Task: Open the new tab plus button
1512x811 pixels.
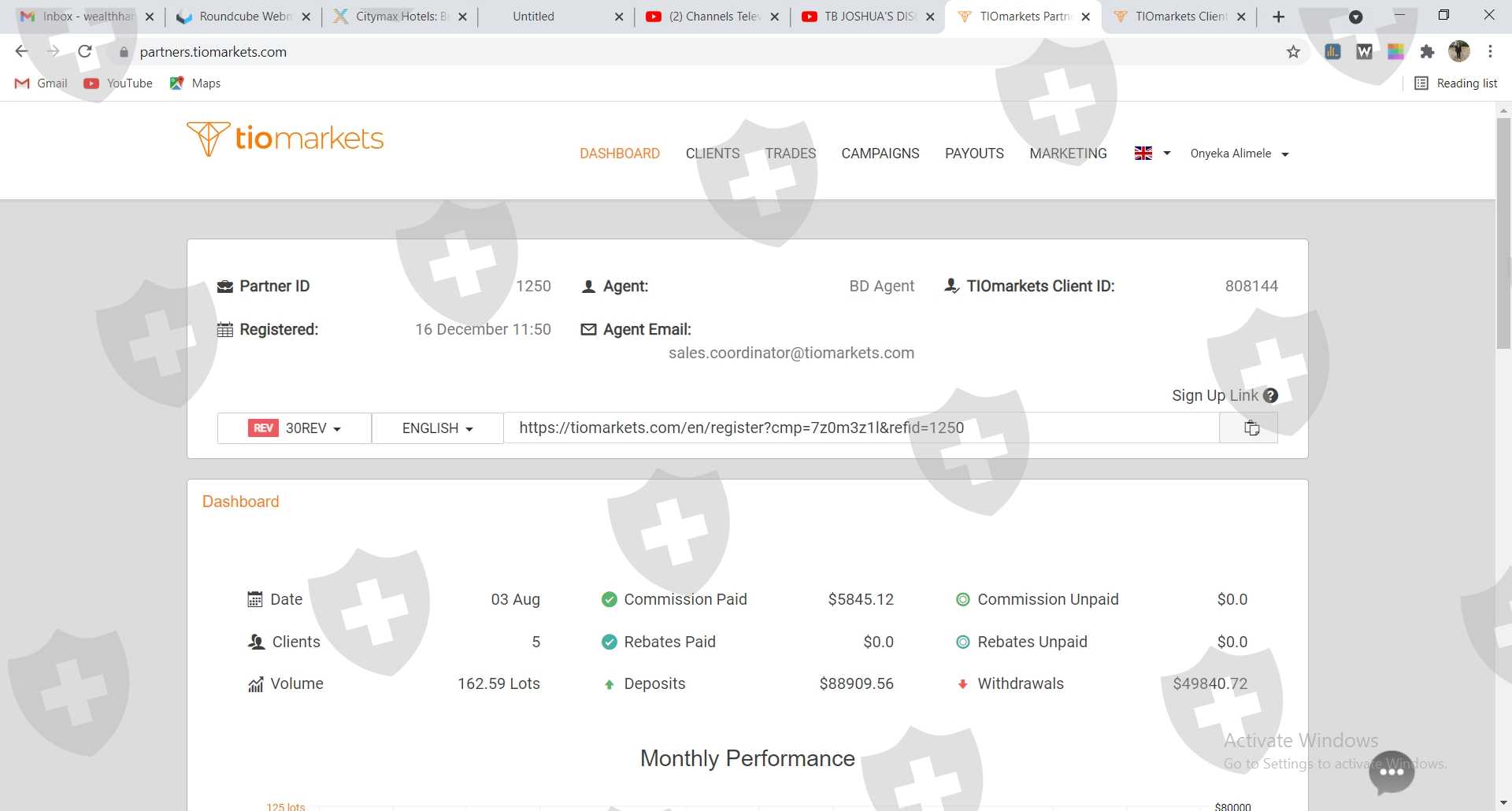Action: click(x=1279, y=17)
